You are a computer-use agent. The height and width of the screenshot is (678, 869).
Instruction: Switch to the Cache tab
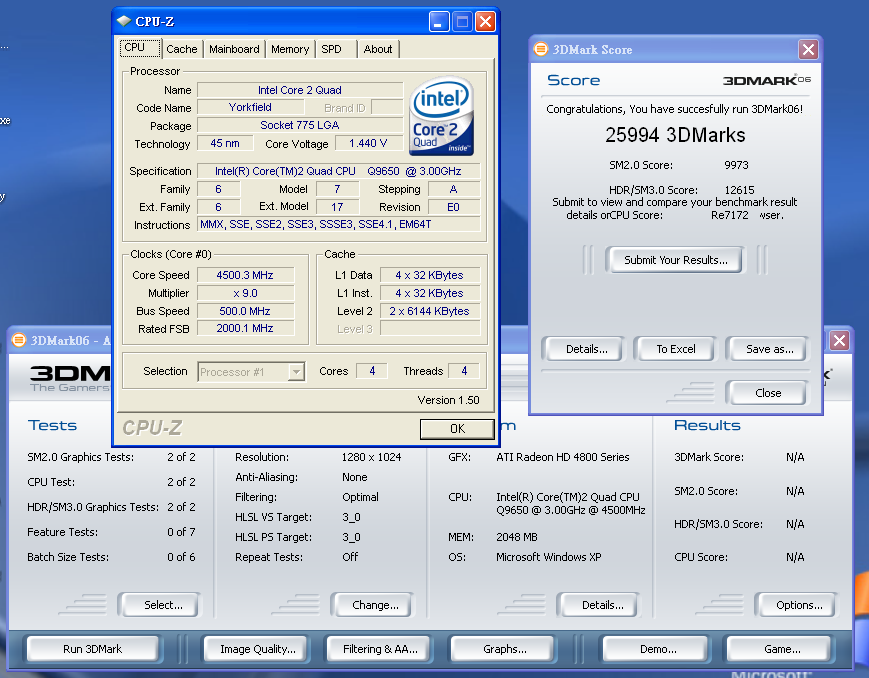[x=182, y=49]
